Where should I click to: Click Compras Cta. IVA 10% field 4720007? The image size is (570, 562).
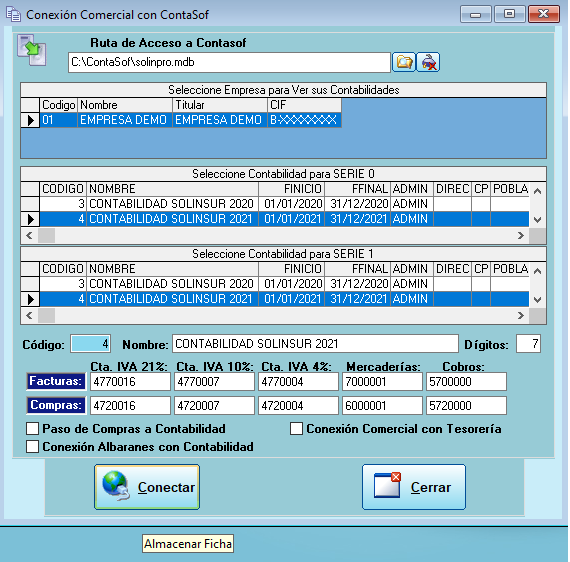pyautogui.click(x=214, y=406)
